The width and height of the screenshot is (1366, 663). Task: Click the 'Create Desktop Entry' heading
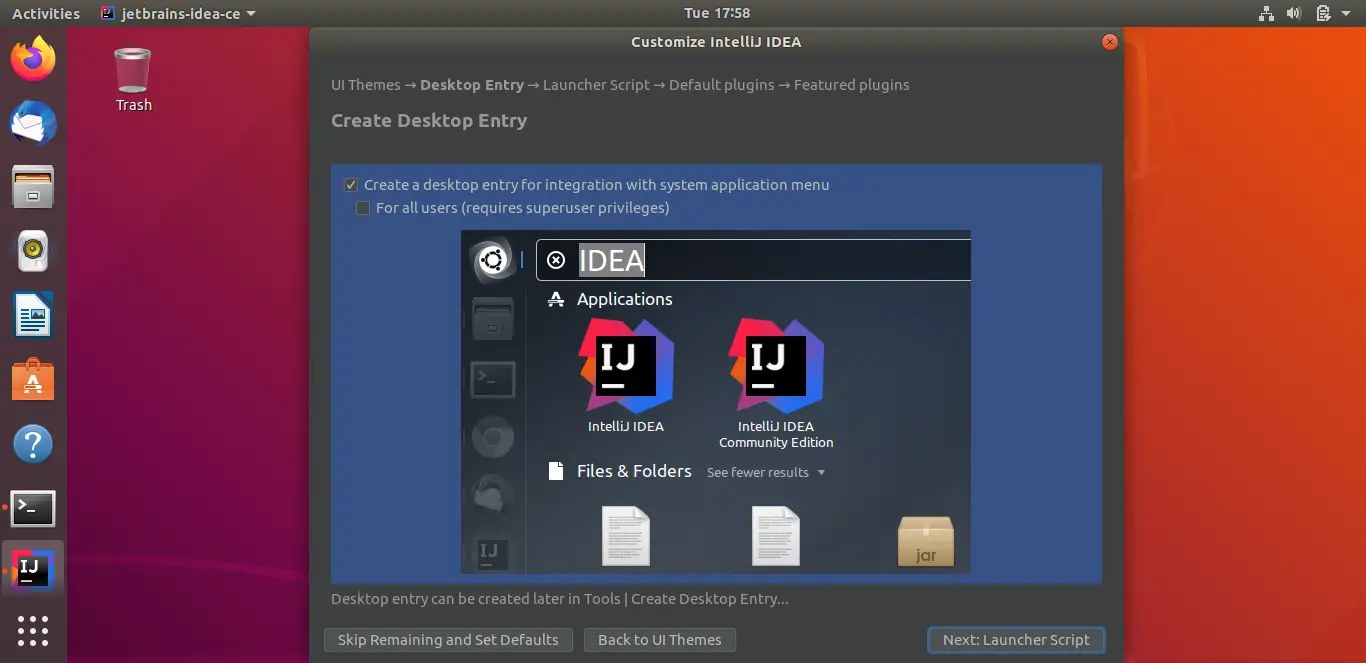pos(429,121)
